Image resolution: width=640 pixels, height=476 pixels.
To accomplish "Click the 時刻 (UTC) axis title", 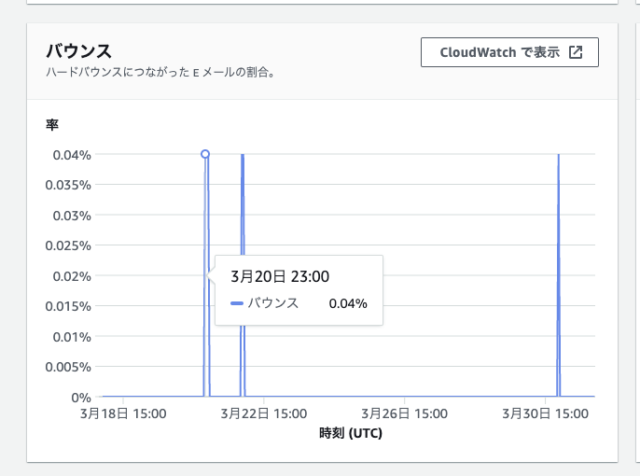I will tap(351, 433).
